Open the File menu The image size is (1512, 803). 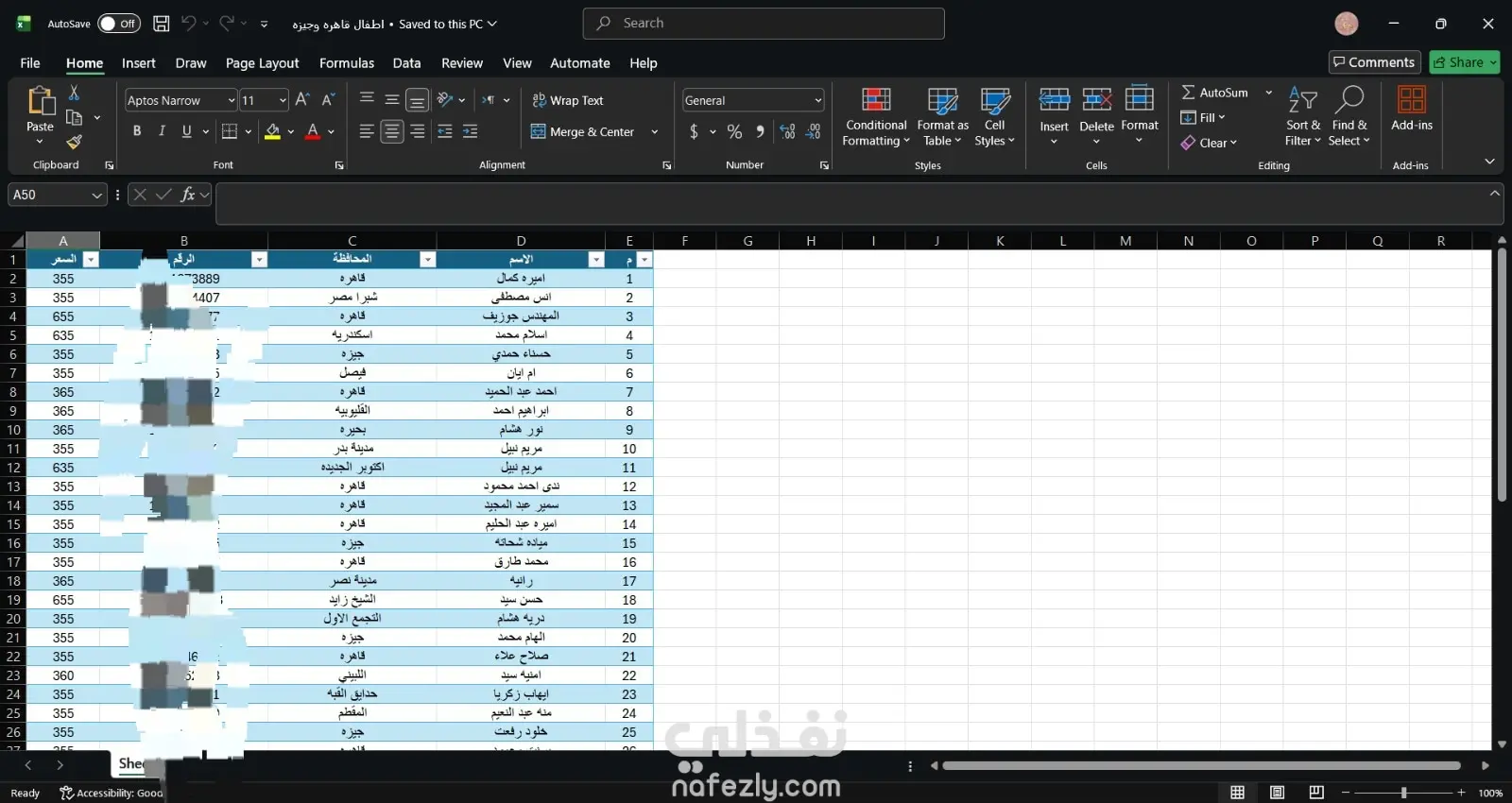pos(30,63)
